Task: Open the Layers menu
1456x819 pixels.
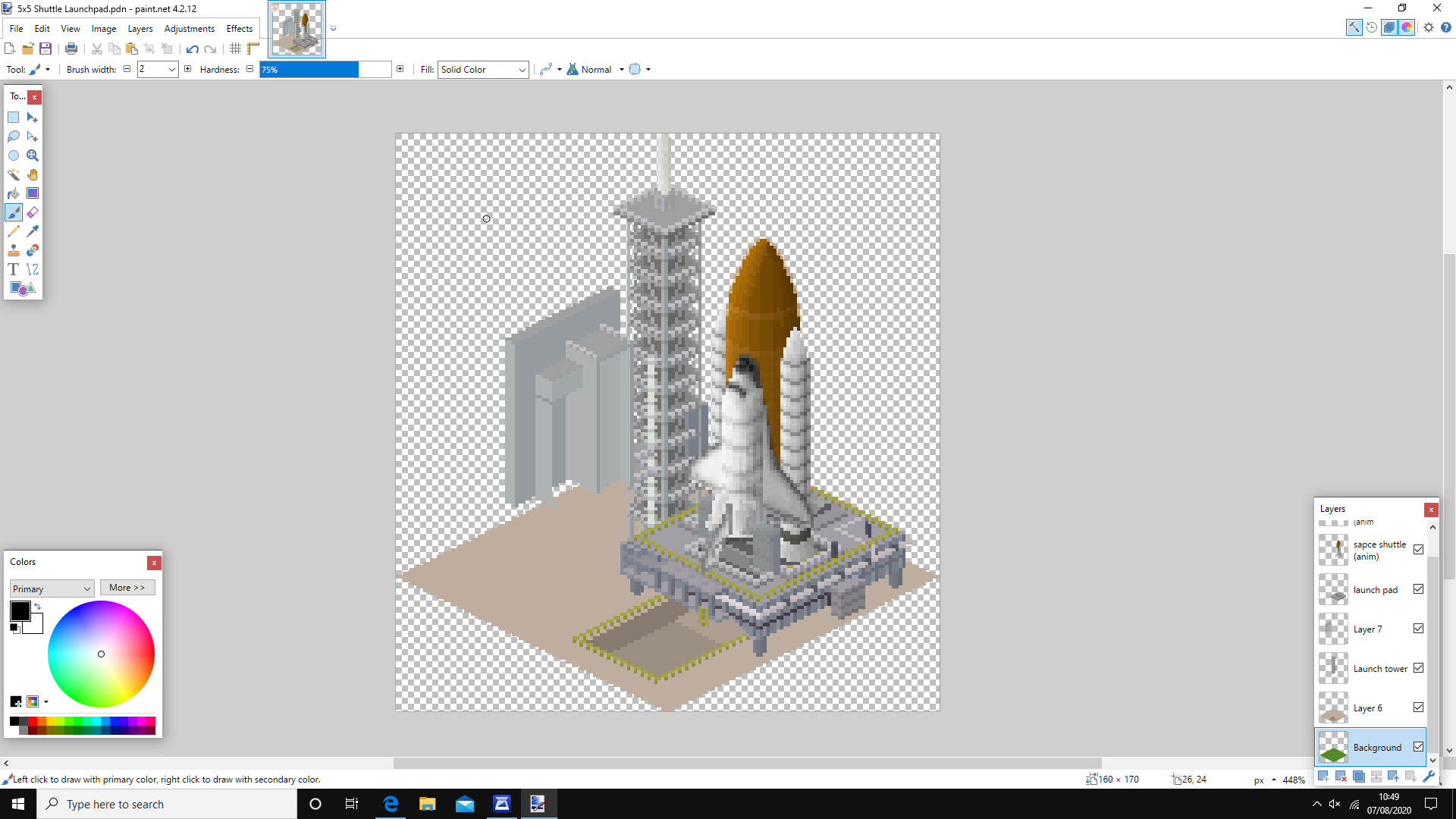Action: (x=140, y=29)
